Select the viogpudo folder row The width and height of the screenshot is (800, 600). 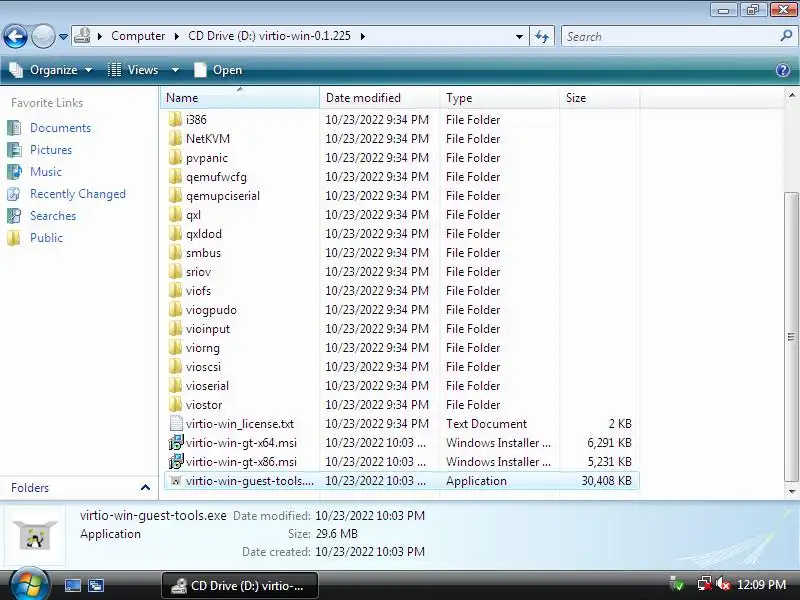click(402, 310)
